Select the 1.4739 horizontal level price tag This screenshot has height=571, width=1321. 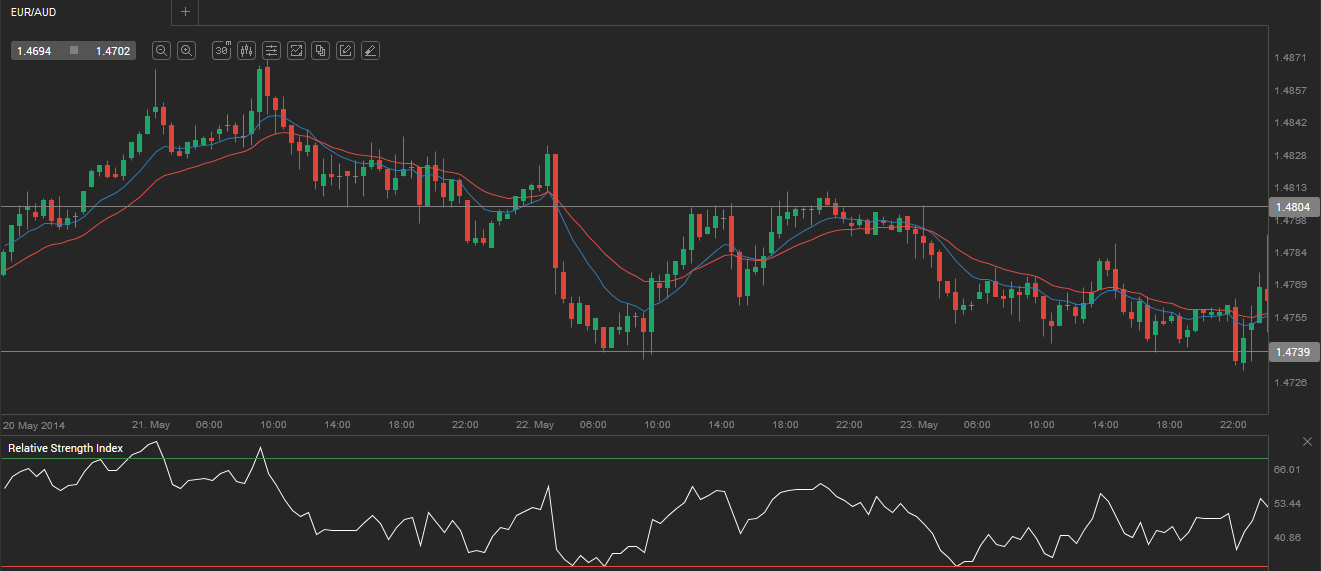pyautogui.click(x=1293, y=352)
